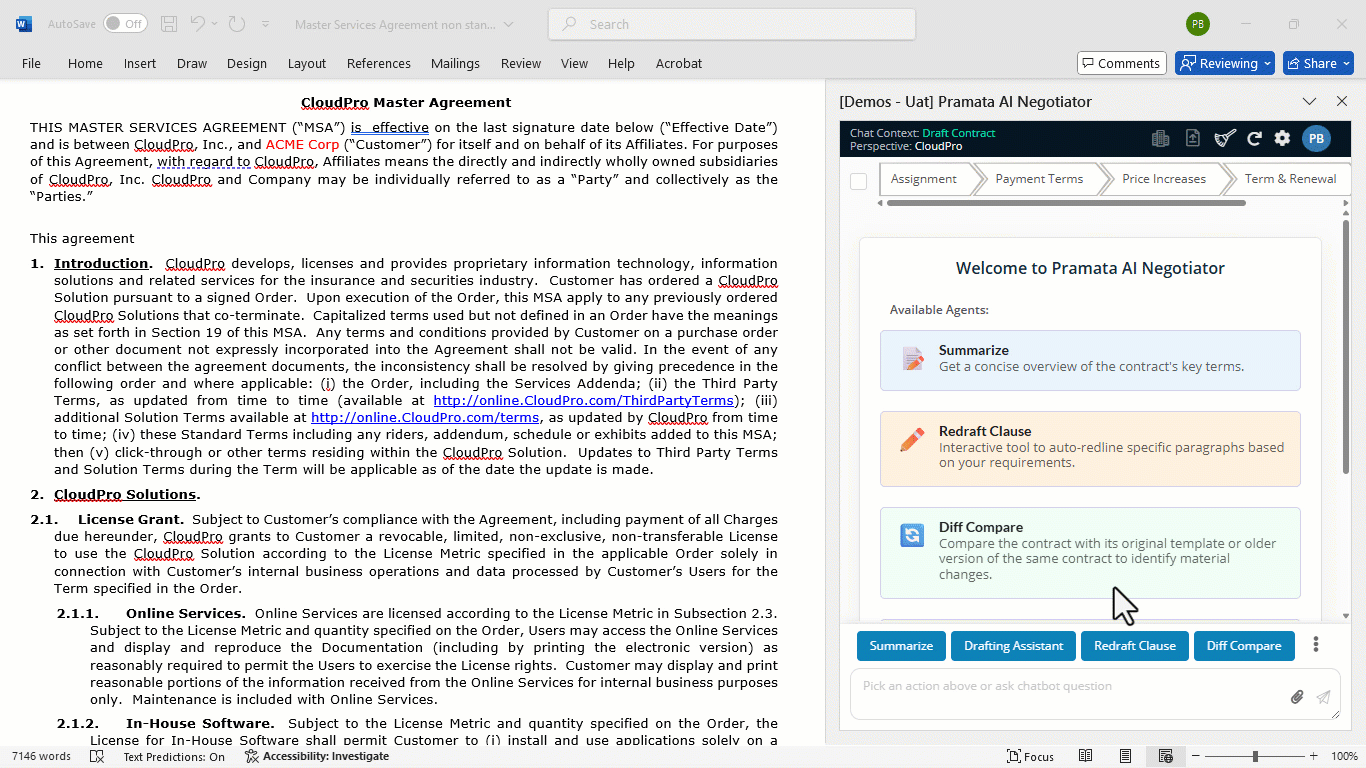Screen dimensions: 1366x768
Task: Click the zoom in plus button
Action: pyautogui.click(x=1316, y=756)
